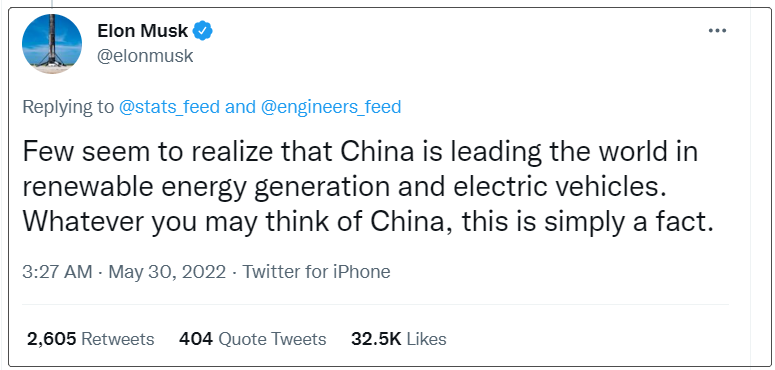Click the 'Replying to' gray text

click(x=68, y=107)
